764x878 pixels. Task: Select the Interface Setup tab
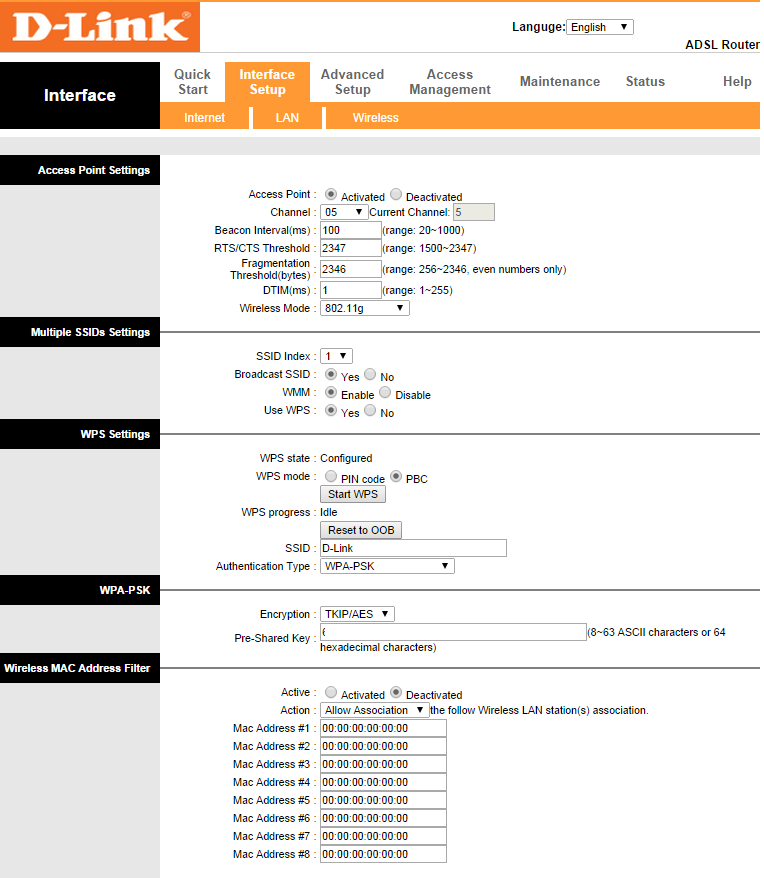(267, 82)
